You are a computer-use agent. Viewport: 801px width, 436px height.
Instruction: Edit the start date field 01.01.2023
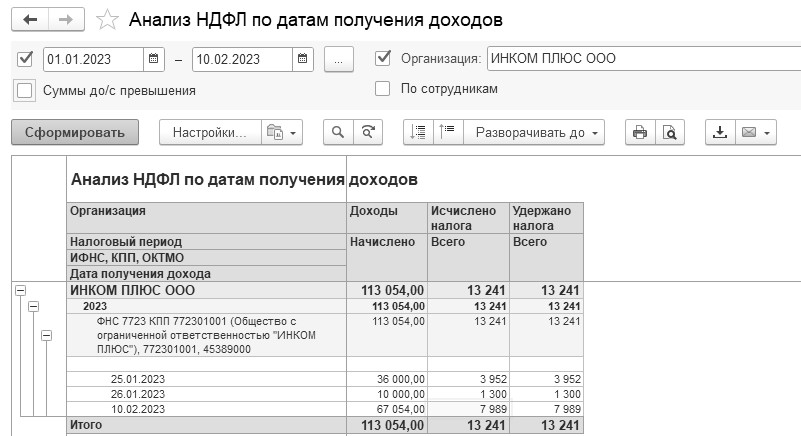(93, 59)
